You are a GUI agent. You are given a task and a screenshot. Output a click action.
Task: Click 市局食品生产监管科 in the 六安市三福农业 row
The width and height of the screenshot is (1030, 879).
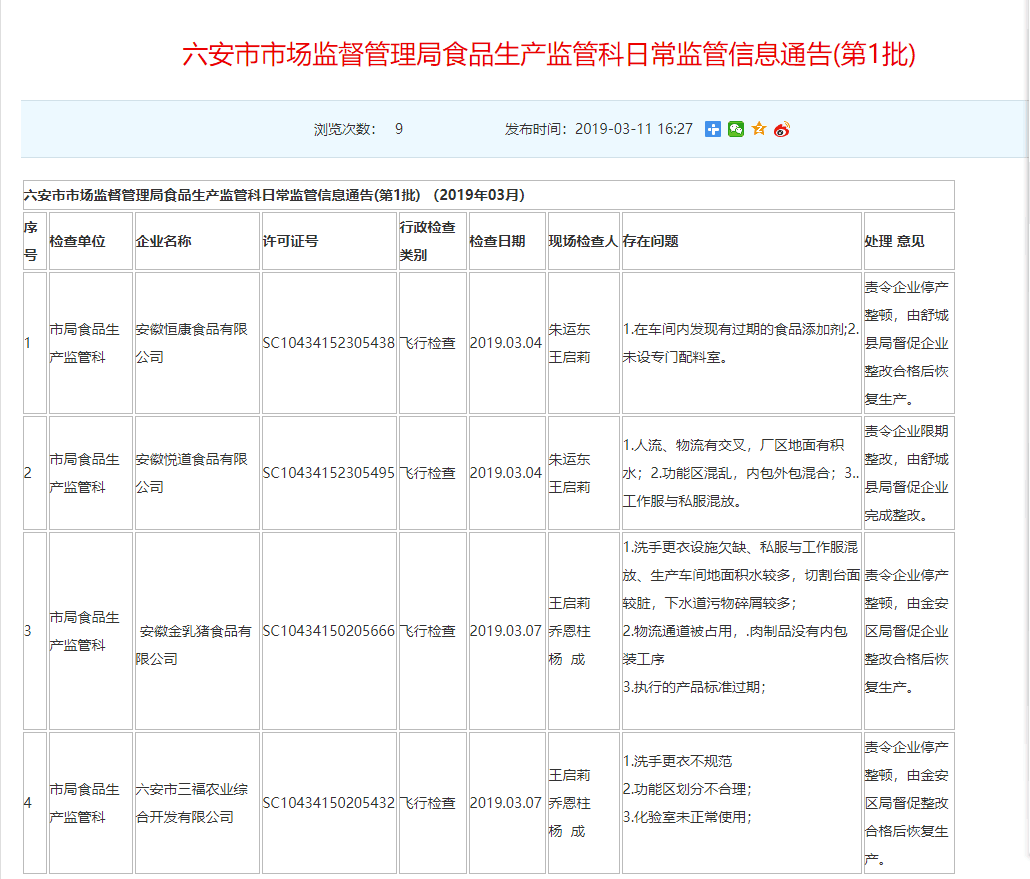pyautogui.click(x=85, y=803)
